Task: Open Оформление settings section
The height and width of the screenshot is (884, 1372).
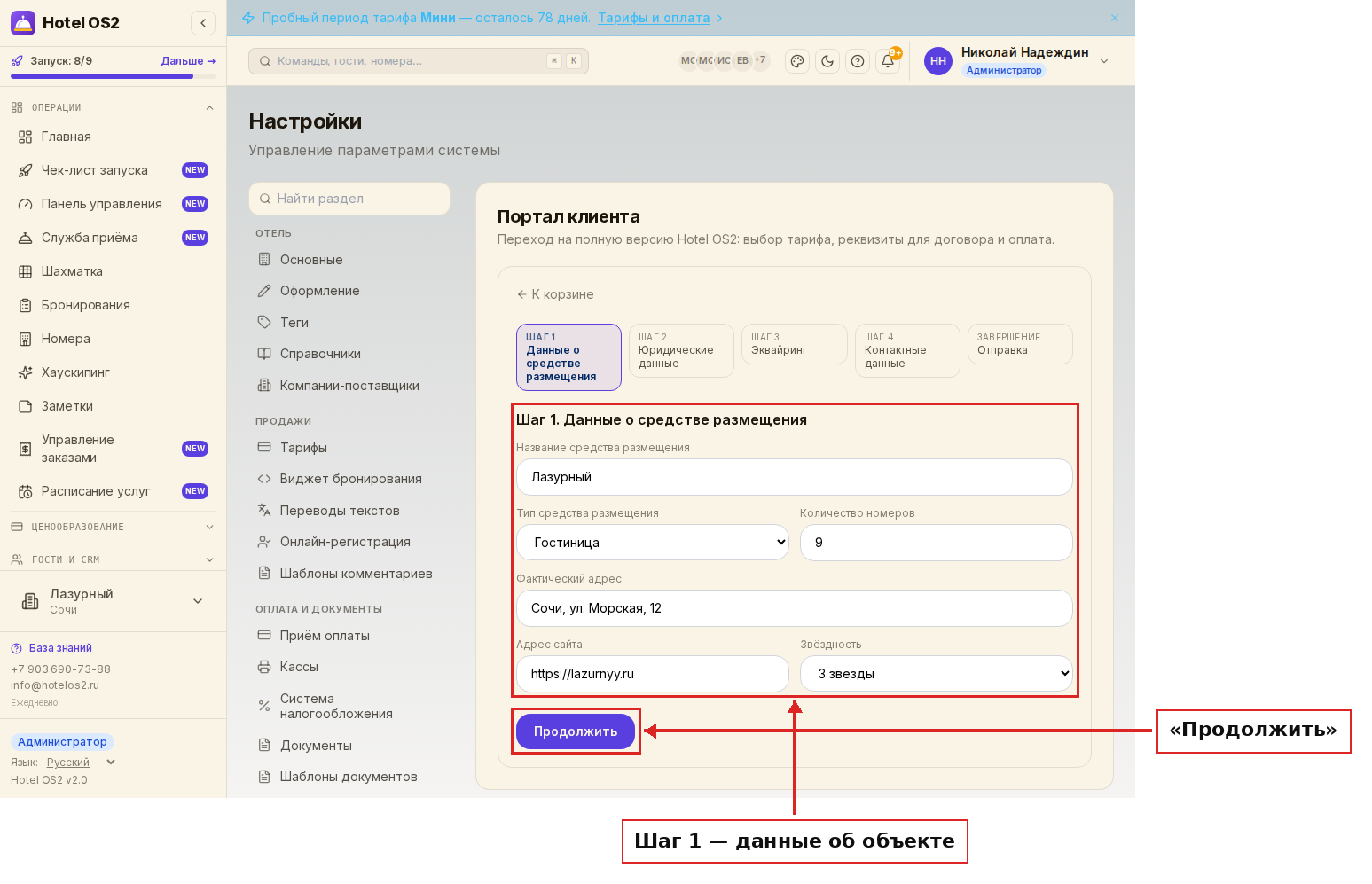Action: pos(349,291)
